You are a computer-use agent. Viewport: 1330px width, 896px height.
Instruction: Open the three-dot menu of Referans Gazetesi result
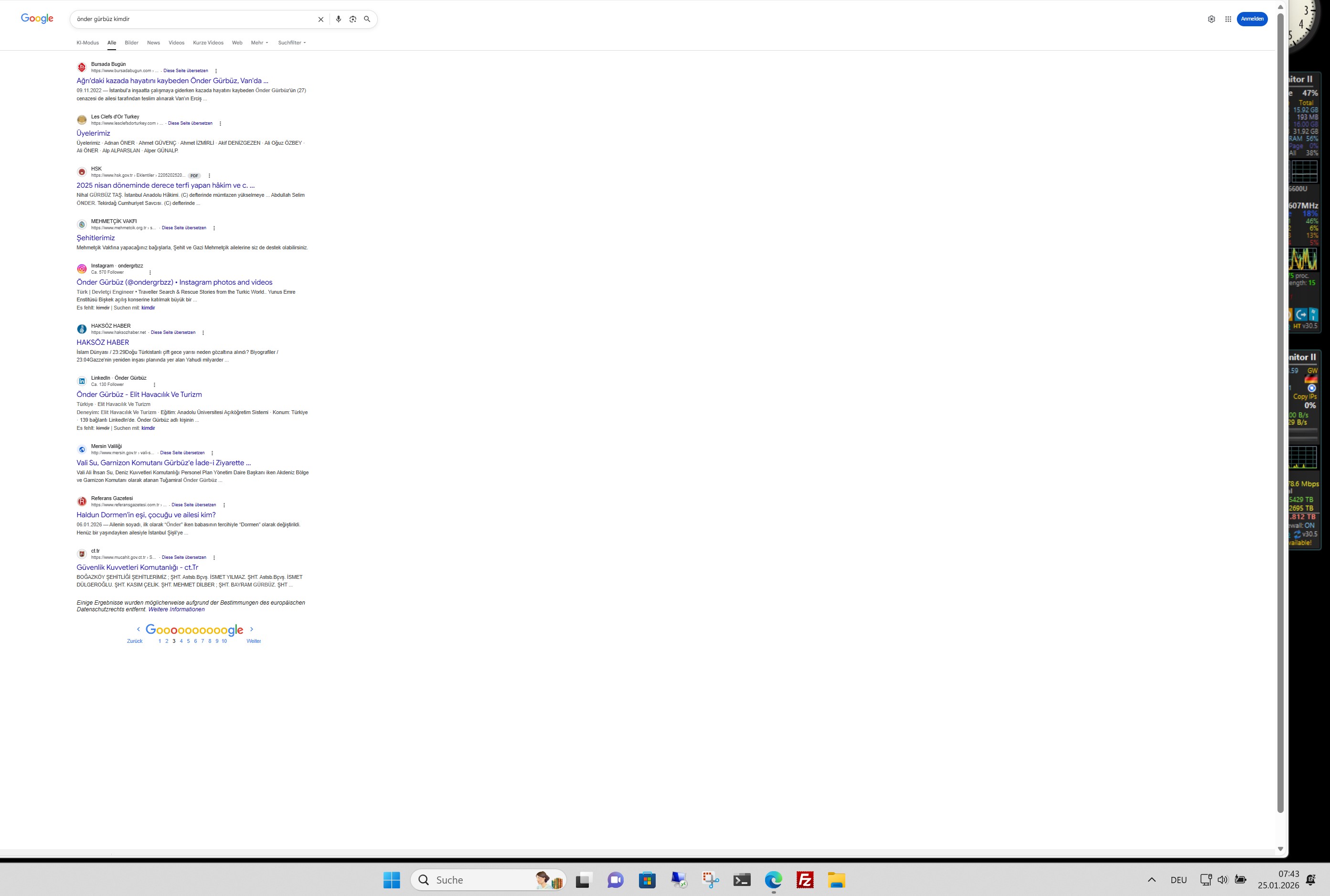(x=224, y=505)
